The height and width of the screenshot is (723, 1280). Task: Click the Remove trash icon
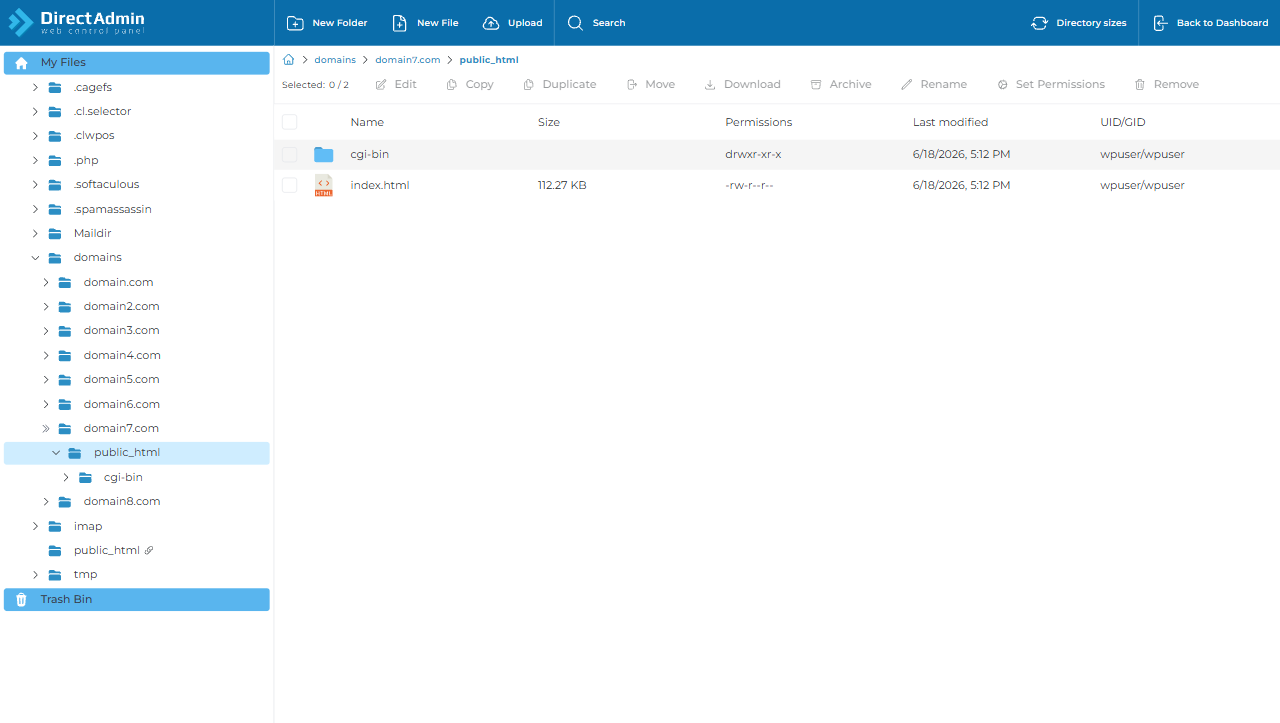coord(1140,85)
